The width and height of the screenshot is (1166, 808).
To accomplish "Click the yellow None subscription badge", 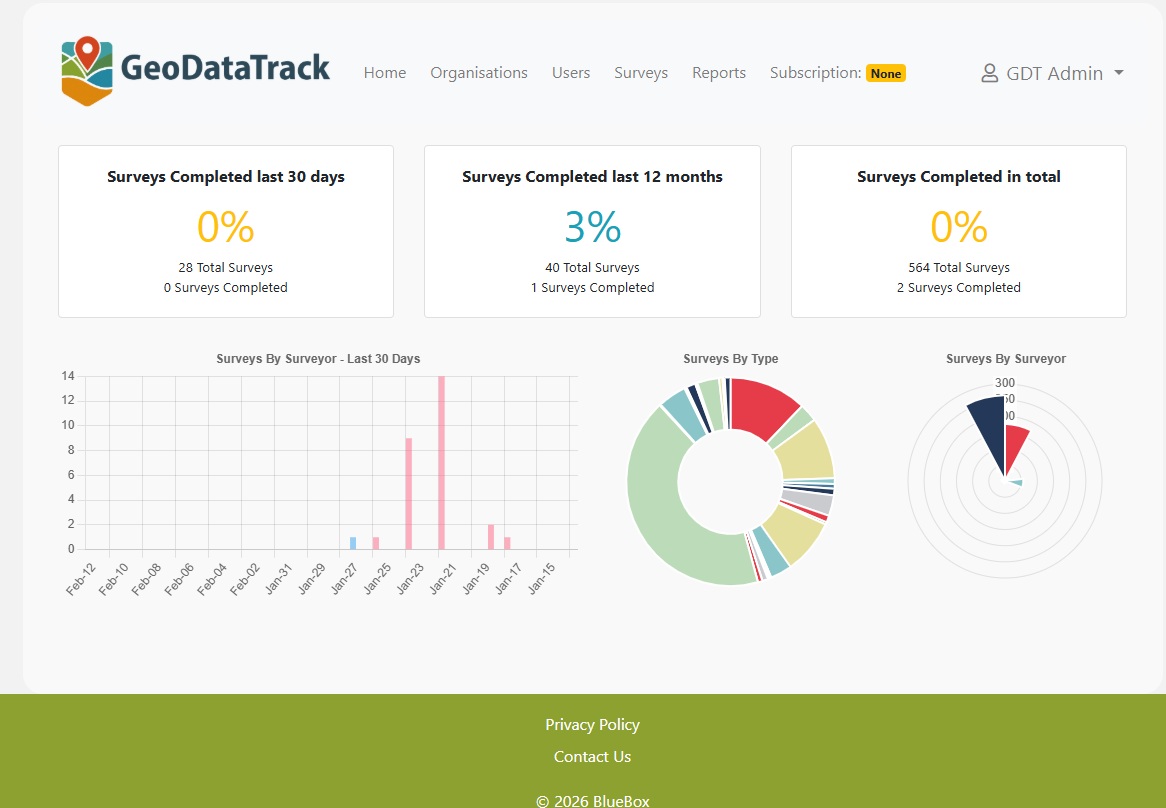I will click(886, 73).
